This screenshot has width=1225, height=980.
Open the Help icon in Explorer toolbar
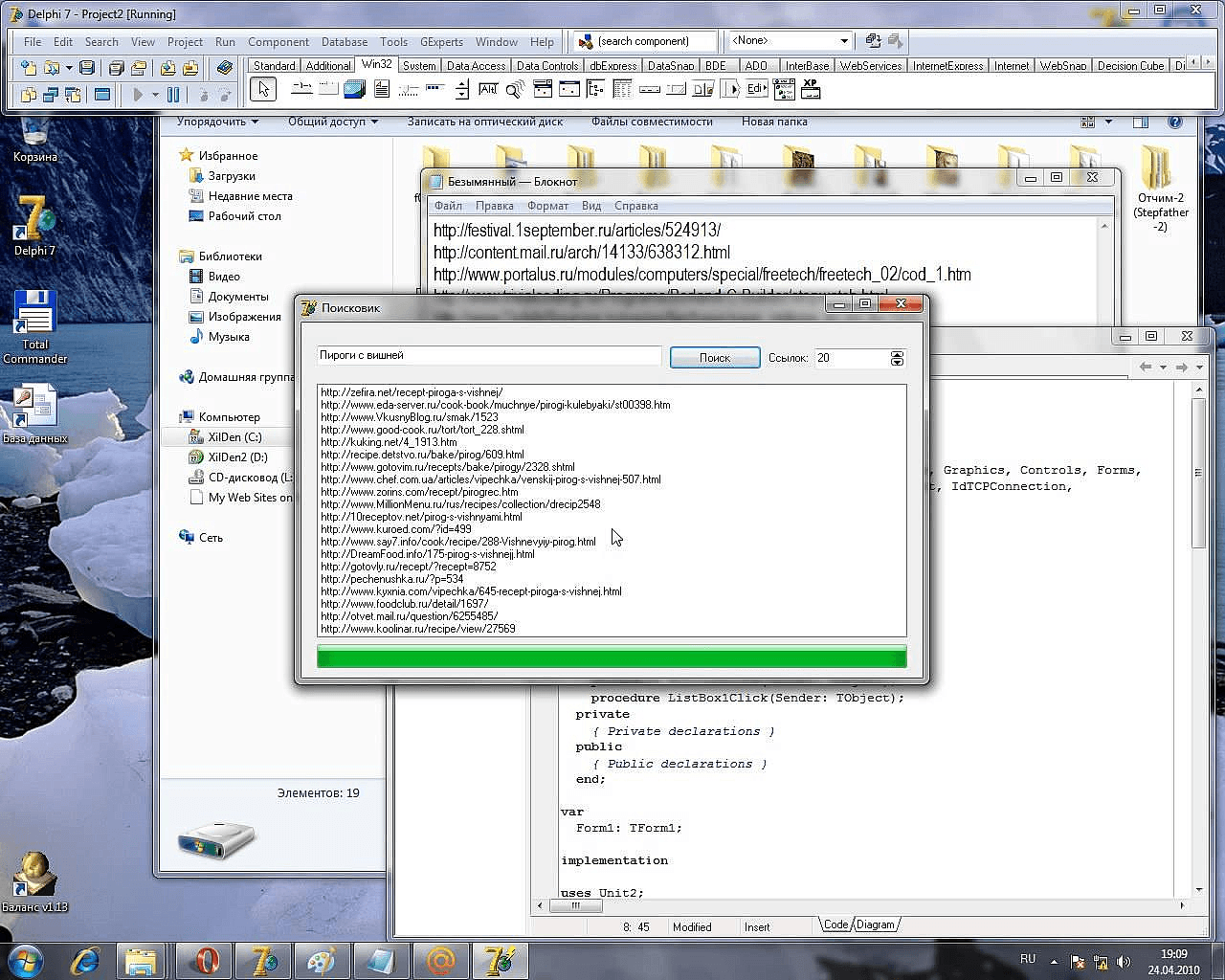point(1175,122)
